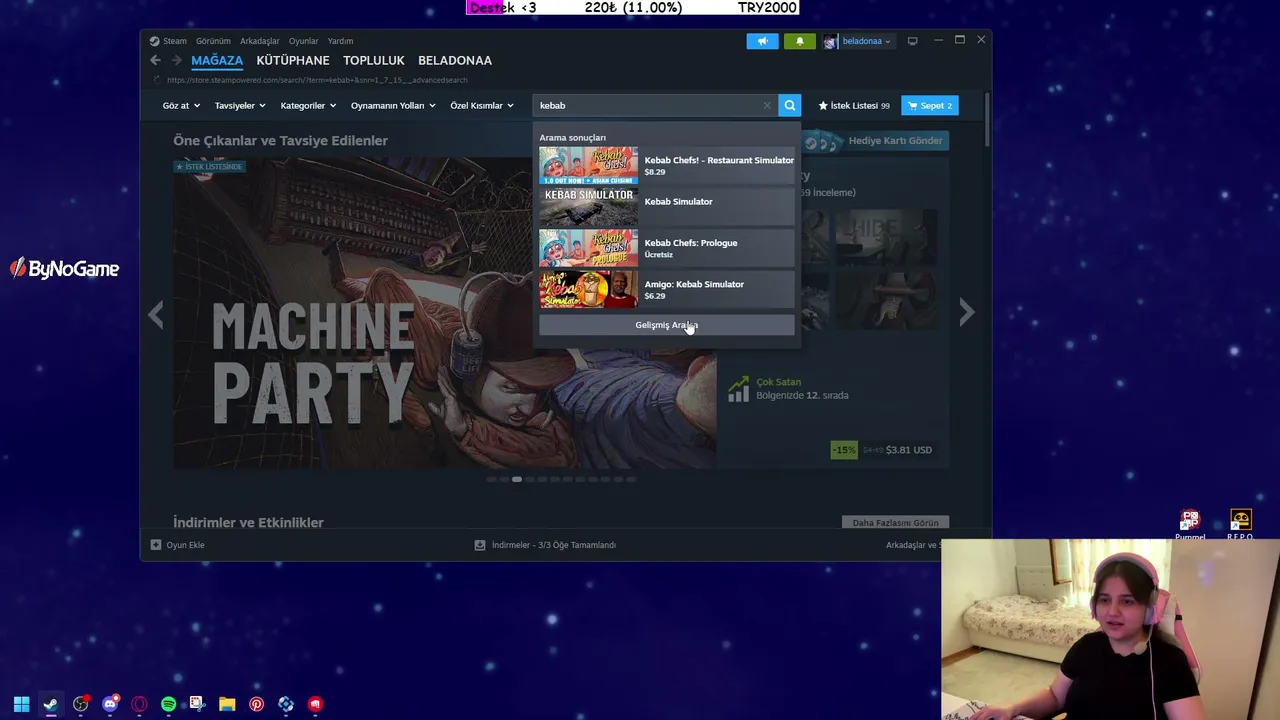The image size is (1280, 720).
Task: Select Kebab Chefs! - Restaurant Simulator result
Action: [667, 166]
